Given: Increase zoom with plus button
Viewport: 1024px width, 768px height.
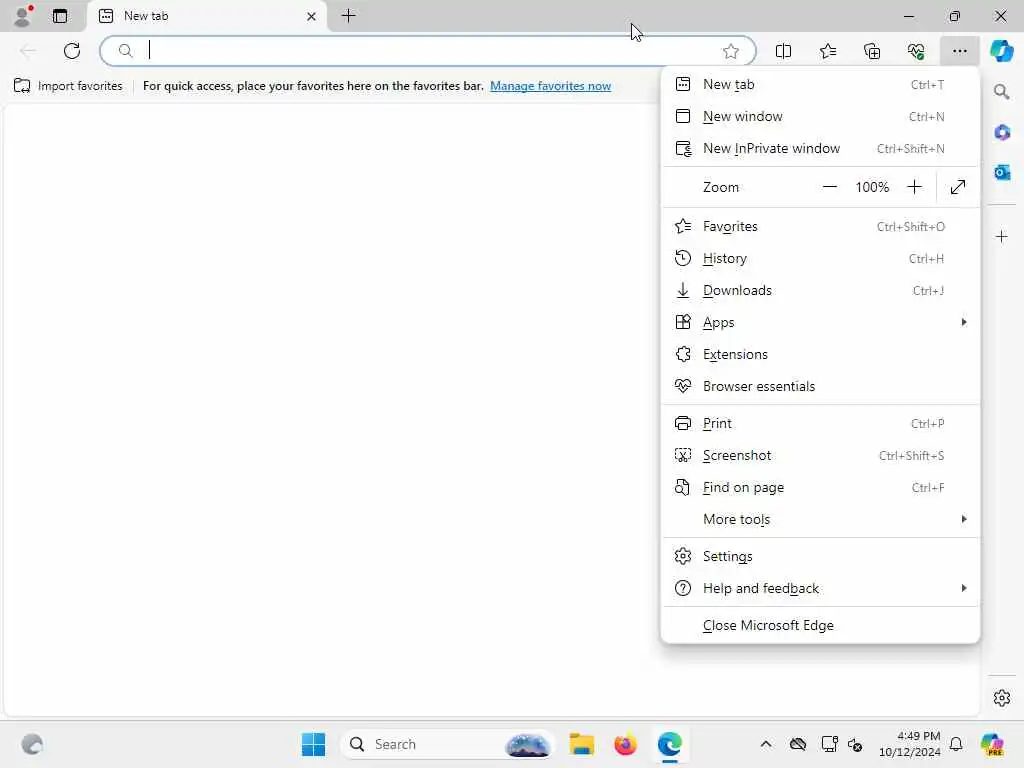Looking at the screenshot, I should pyautogui.click(x=914, y=187).
